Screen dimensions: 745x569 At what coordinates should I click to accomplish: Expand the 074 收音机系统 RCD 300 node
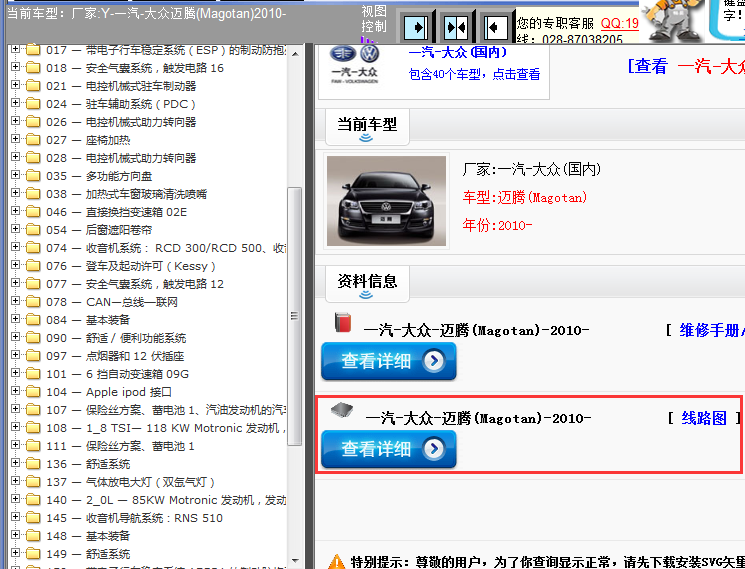(15, 247)
